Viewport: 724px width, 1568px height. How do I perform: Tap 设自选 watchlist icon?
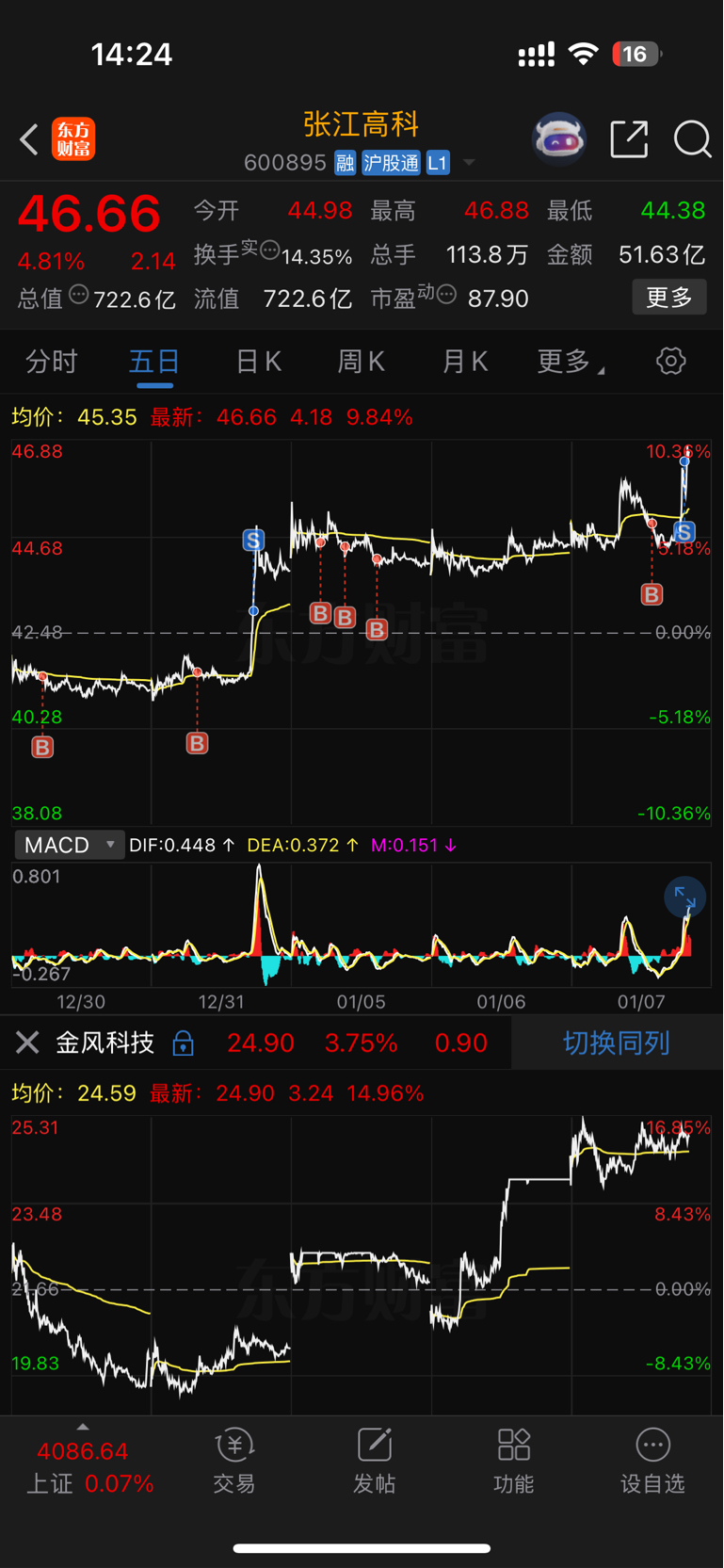652,1461
